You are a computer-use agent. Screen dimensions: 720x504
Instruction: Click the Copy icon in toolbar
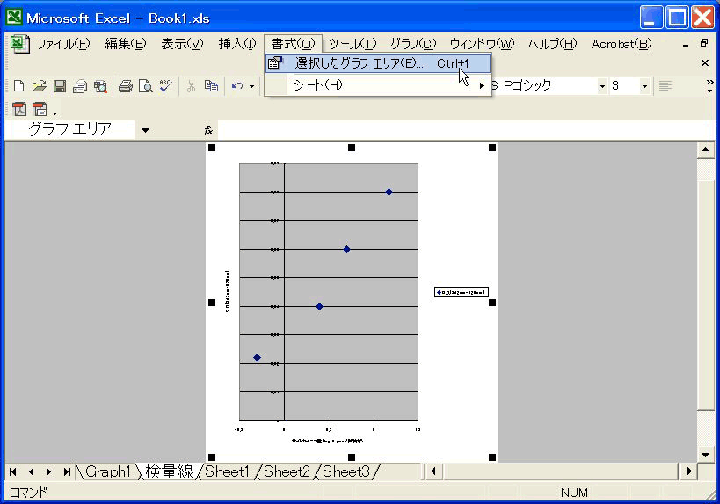(211, 86)
